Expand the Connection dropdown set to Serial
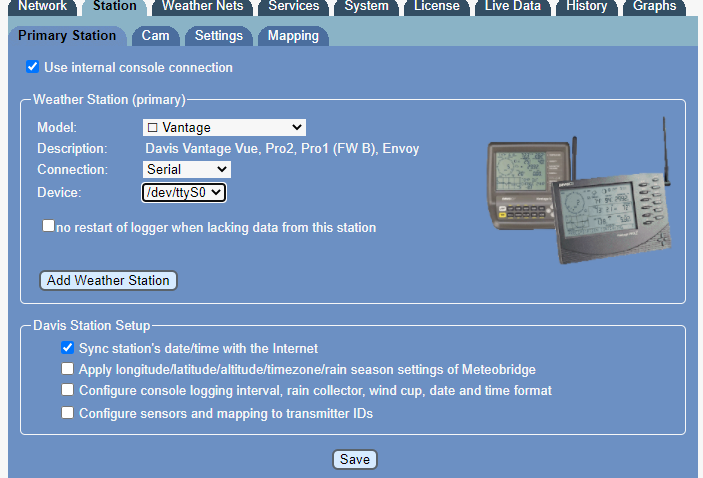Screen dimensions: 703x478 pyautogui.click(x=186, y=170)
